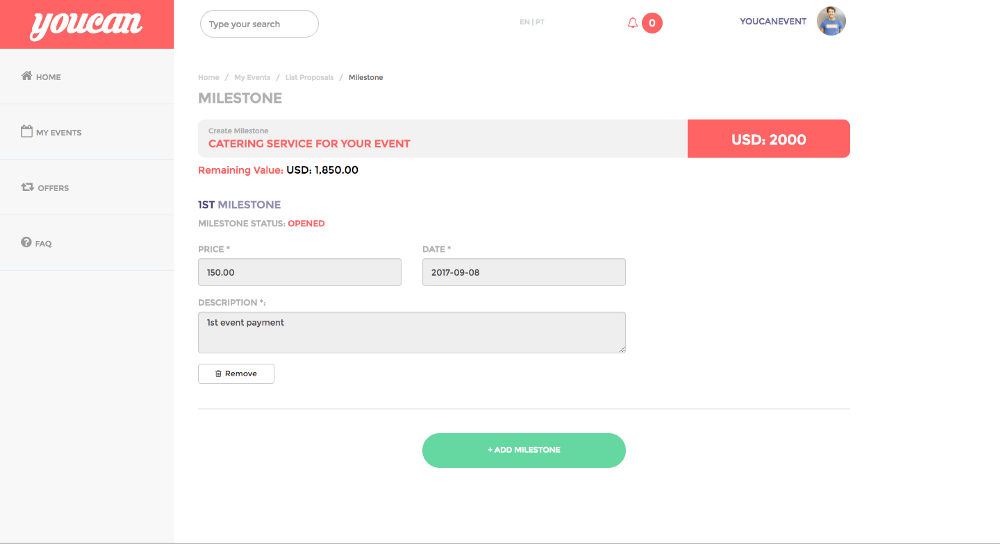Go to List Proposals breadcrumb
The height and width of the screenshot is (544, 1000).
309,77
